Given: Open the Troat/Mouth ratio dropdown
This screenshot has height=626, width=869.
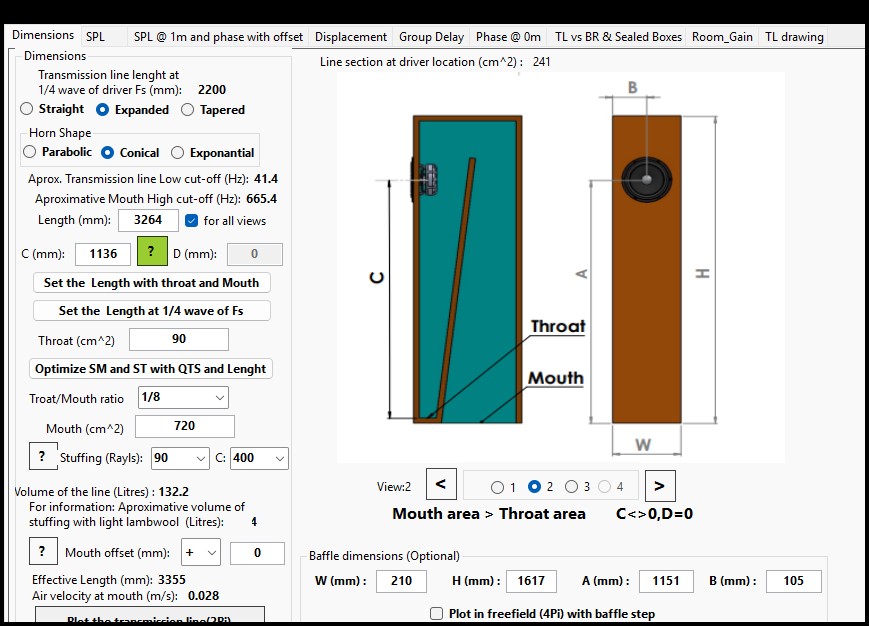Looking at the screenshot, I should point(183,398).
